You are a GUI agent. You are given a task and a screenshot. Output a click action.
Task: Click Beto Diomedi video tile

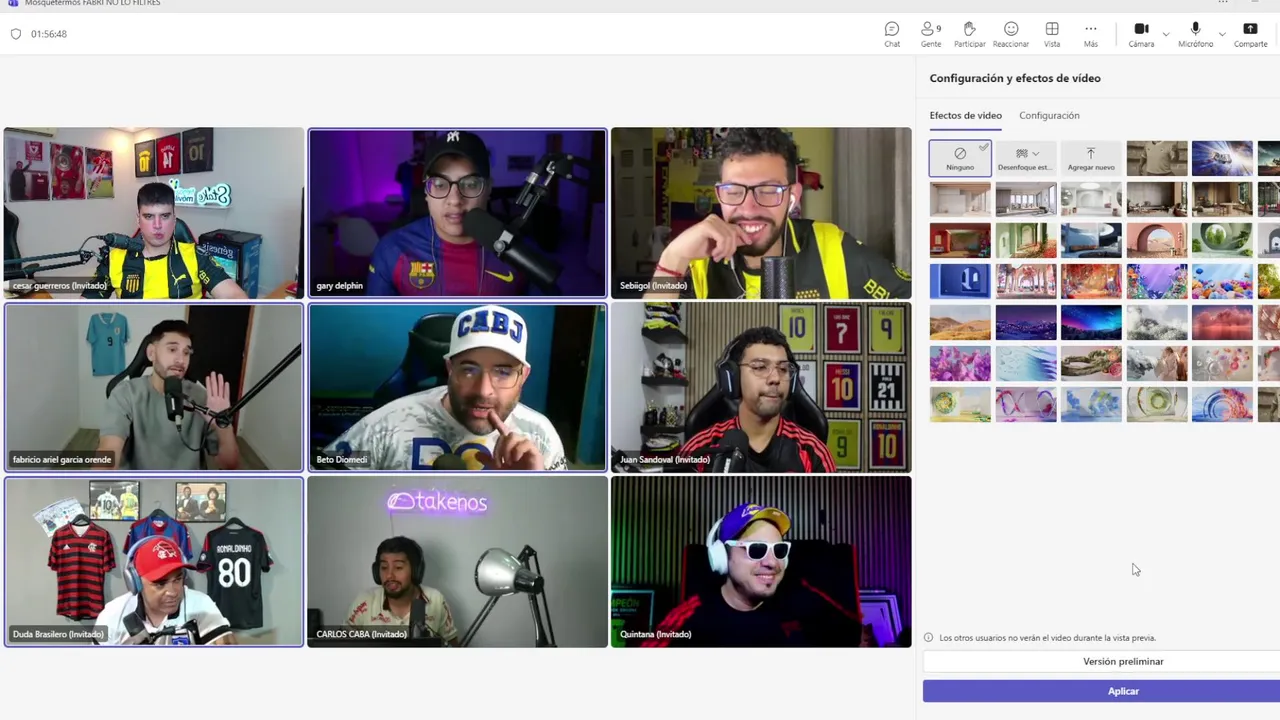[x=457, y=387]
